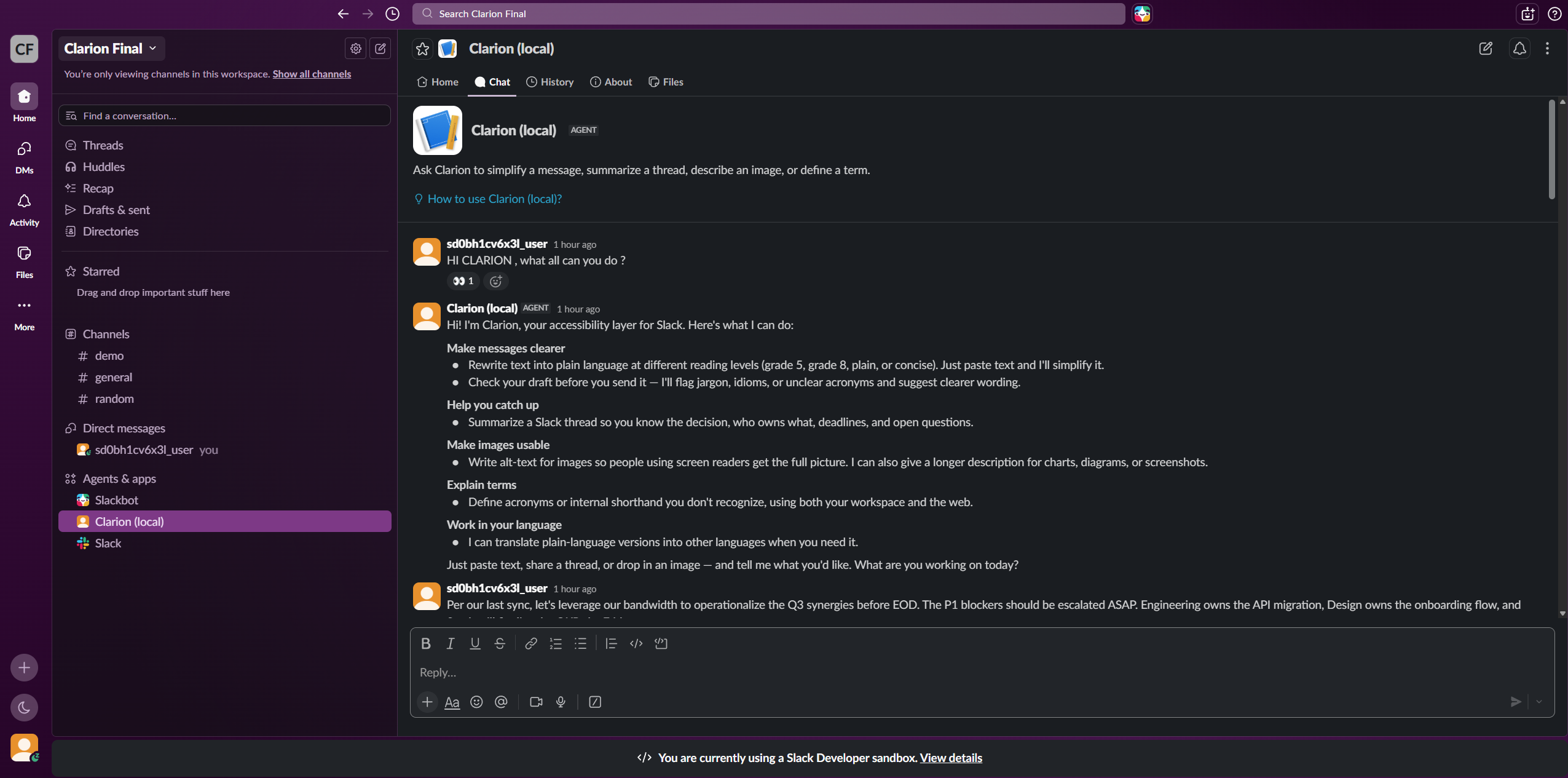Viewport: 1568px width, 778px height.
Task: Click the Find a conversation box
Action: pyautogui.click(x=224, y=116)
